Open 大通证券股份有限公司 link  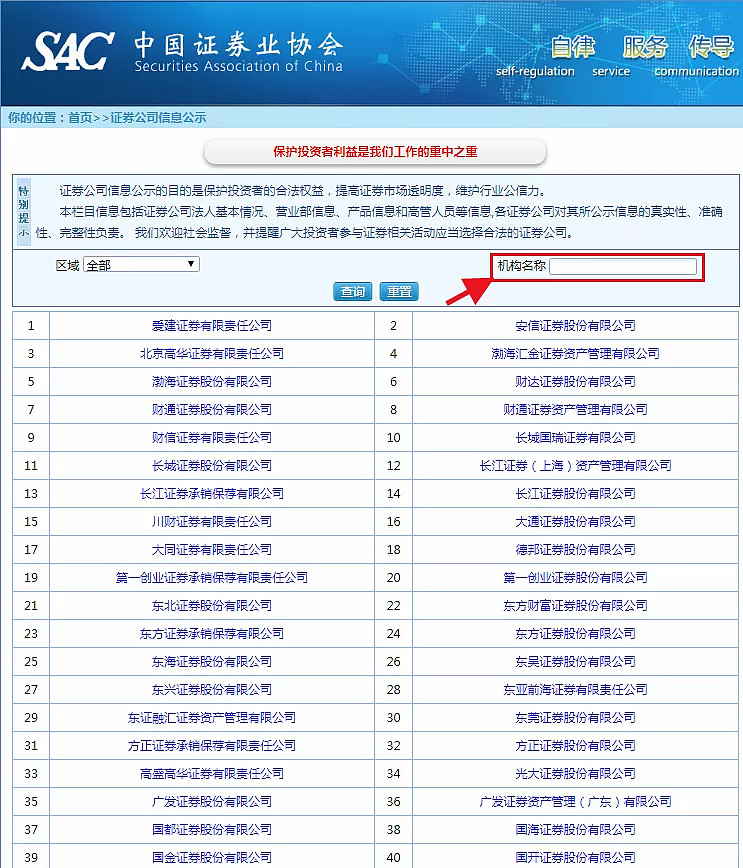pyautogui.click(x=575, y=521)
